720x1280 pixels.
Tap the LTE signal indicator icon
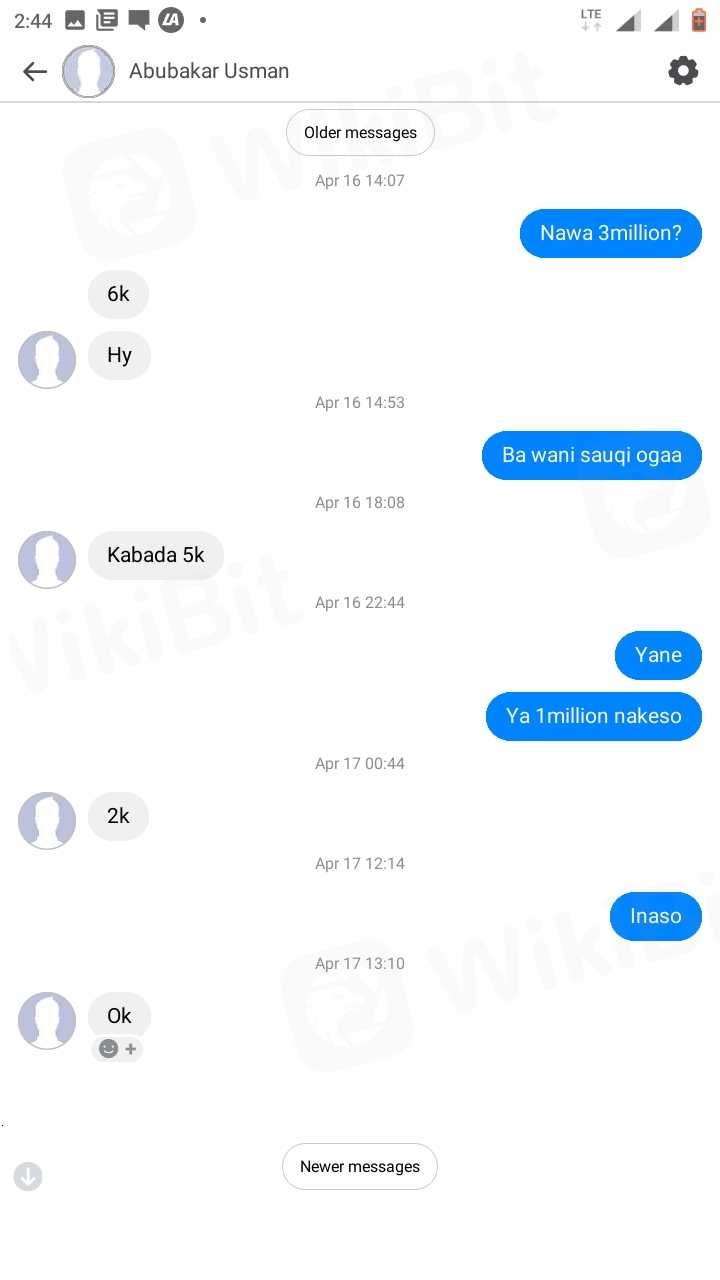(x=591, y=19)
